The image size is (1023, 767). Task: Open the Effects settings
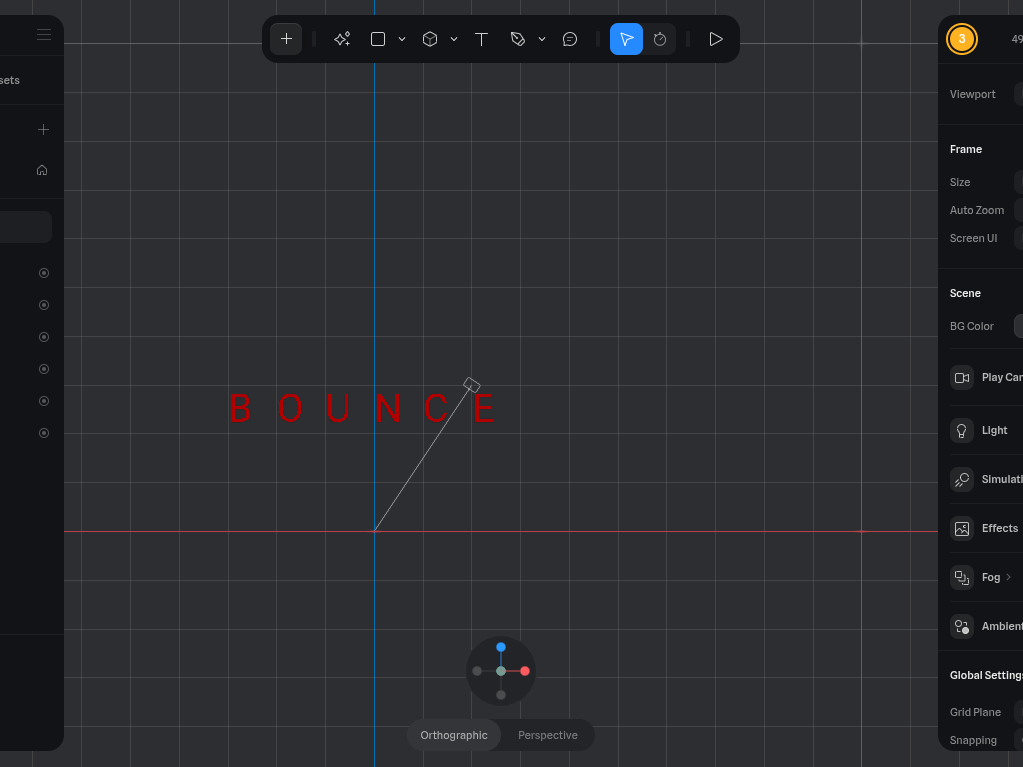tap(962, 528)
